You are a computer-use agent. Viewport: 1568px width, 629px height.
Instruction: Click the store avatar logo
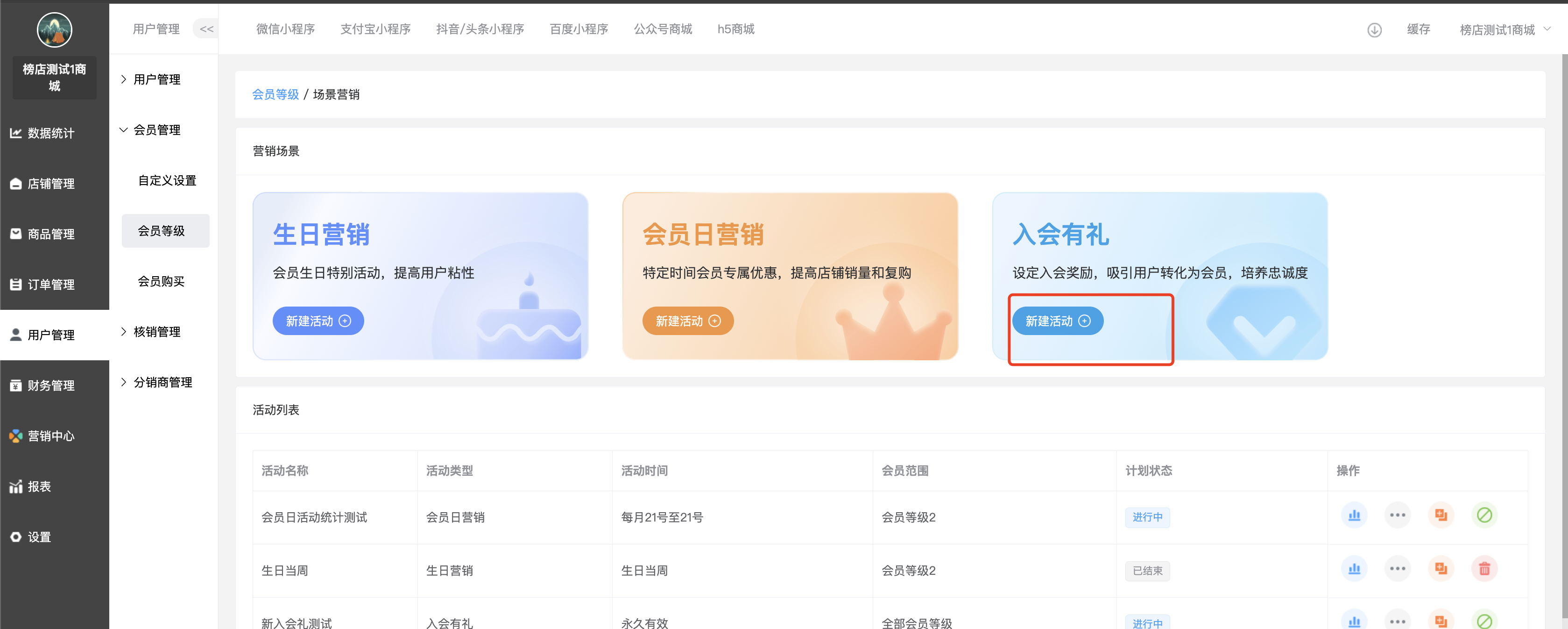54,30
